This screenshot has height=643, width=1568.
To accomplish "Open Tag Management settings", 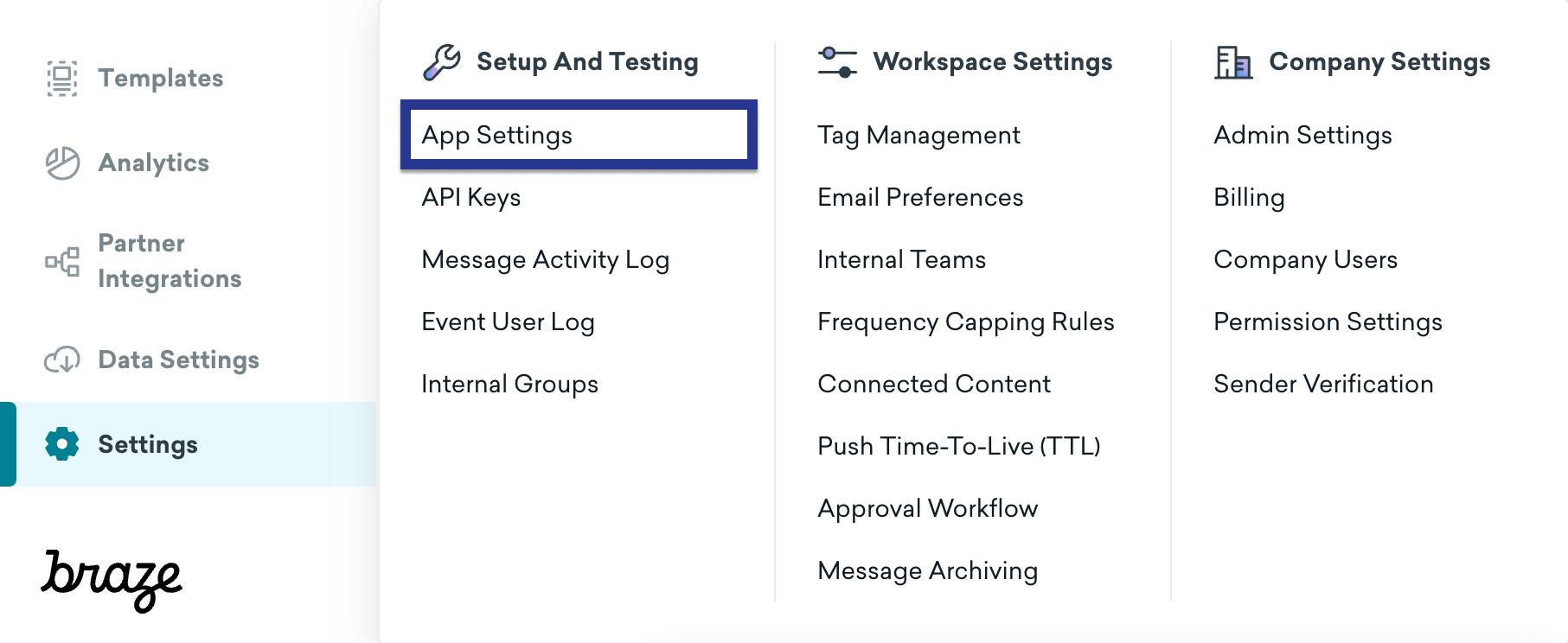I will (919, 136).
